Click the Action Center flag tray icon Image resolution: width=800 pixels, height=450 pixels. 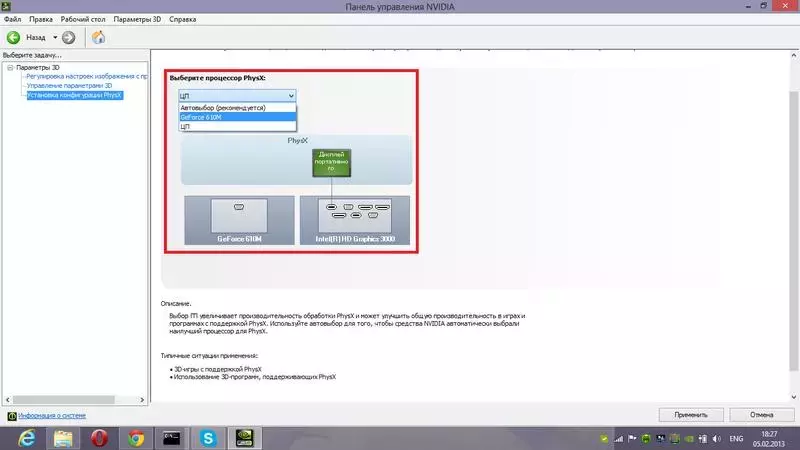(632, 439)
